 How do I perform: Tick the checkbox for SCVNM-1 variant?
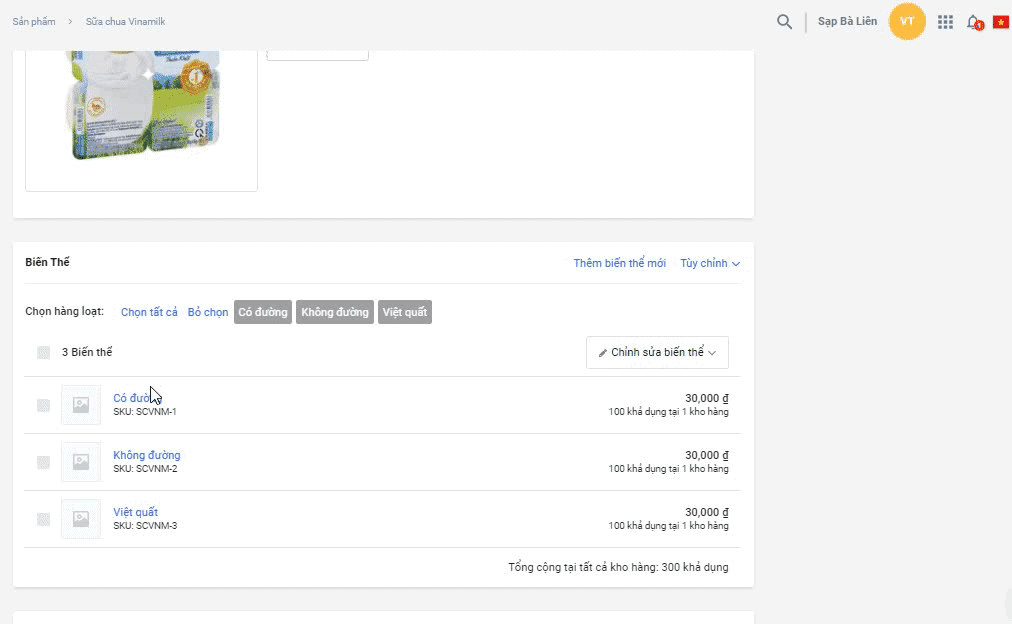(43, 405)
